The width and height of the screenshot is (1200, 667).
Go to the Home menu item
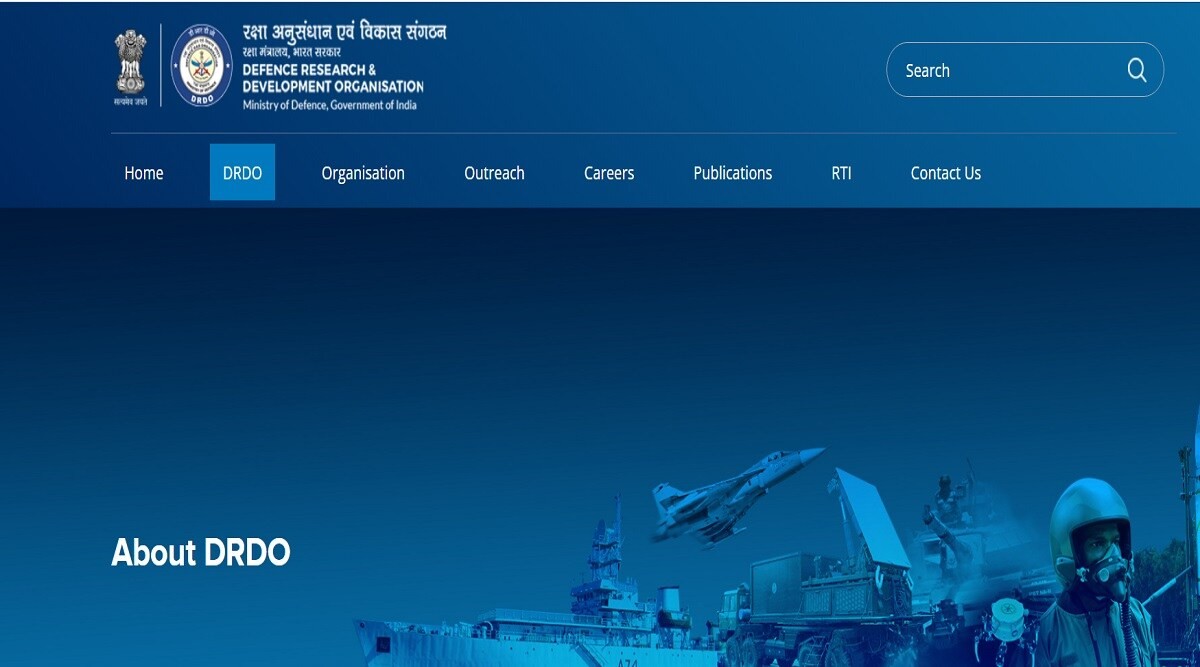point(143,173)
